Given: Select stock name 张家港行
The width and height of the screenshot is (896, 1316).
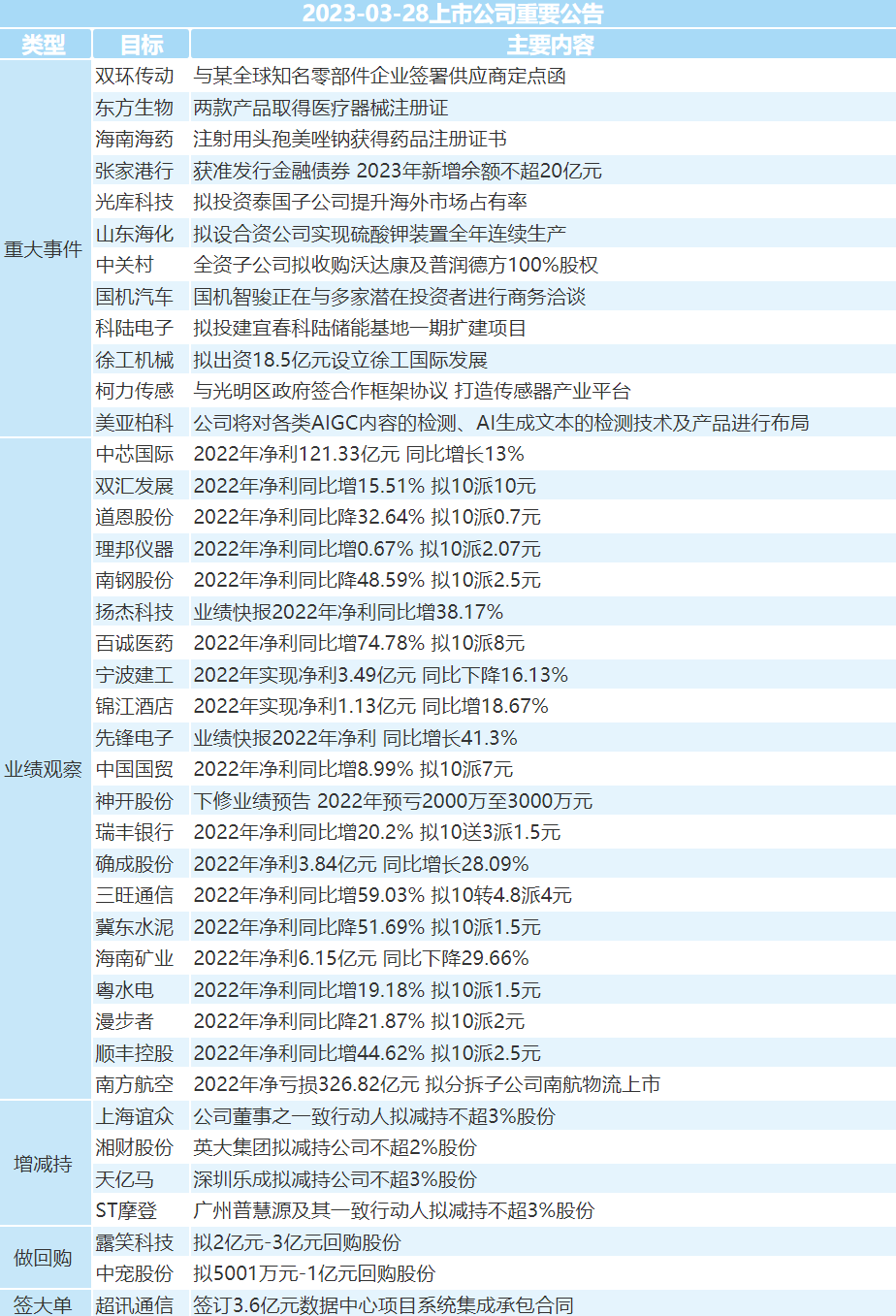Looking at the screenshot, I should pos(135,171).
